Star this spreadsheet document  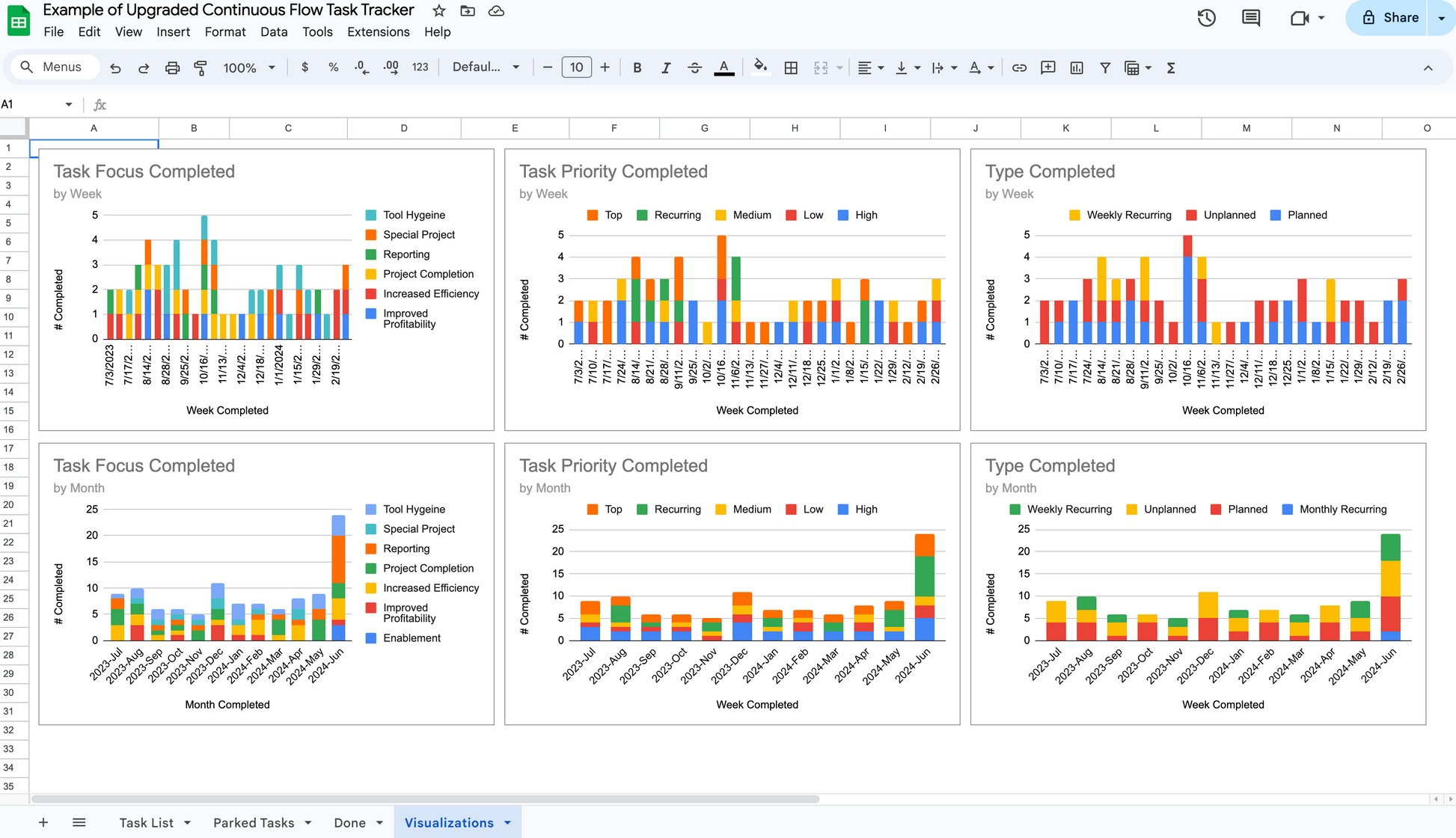(x=439, y=10)
